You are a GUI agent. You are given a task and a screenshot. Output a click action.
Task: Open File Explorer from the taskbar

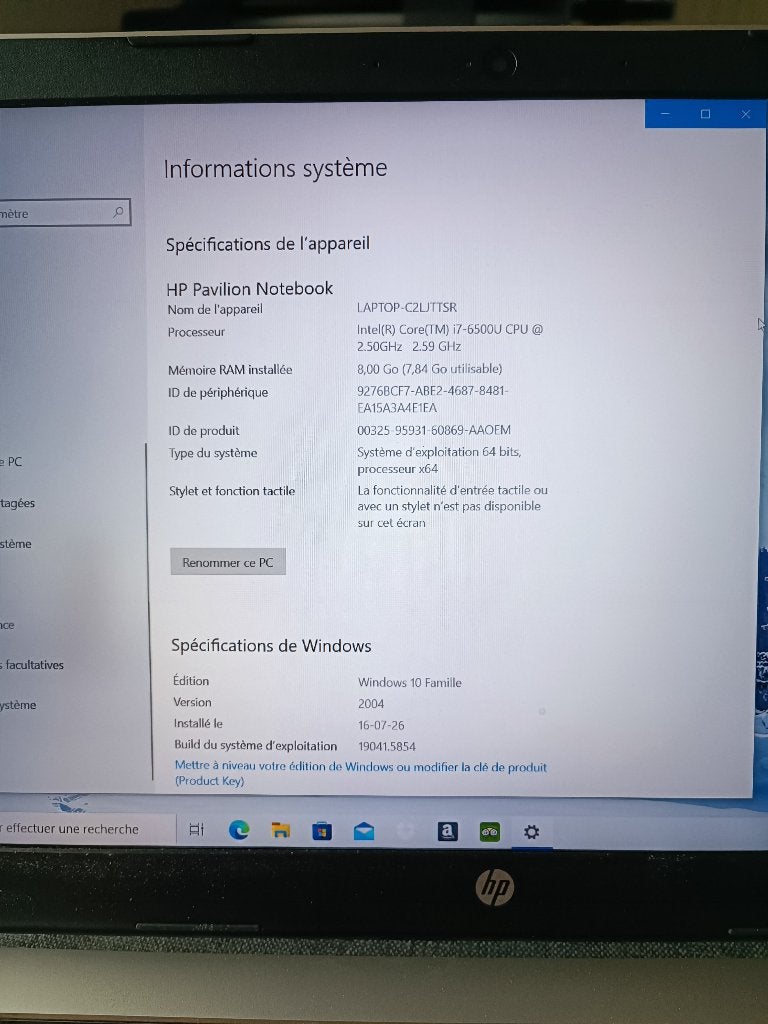pyautogui.click(x=281, y=831)
